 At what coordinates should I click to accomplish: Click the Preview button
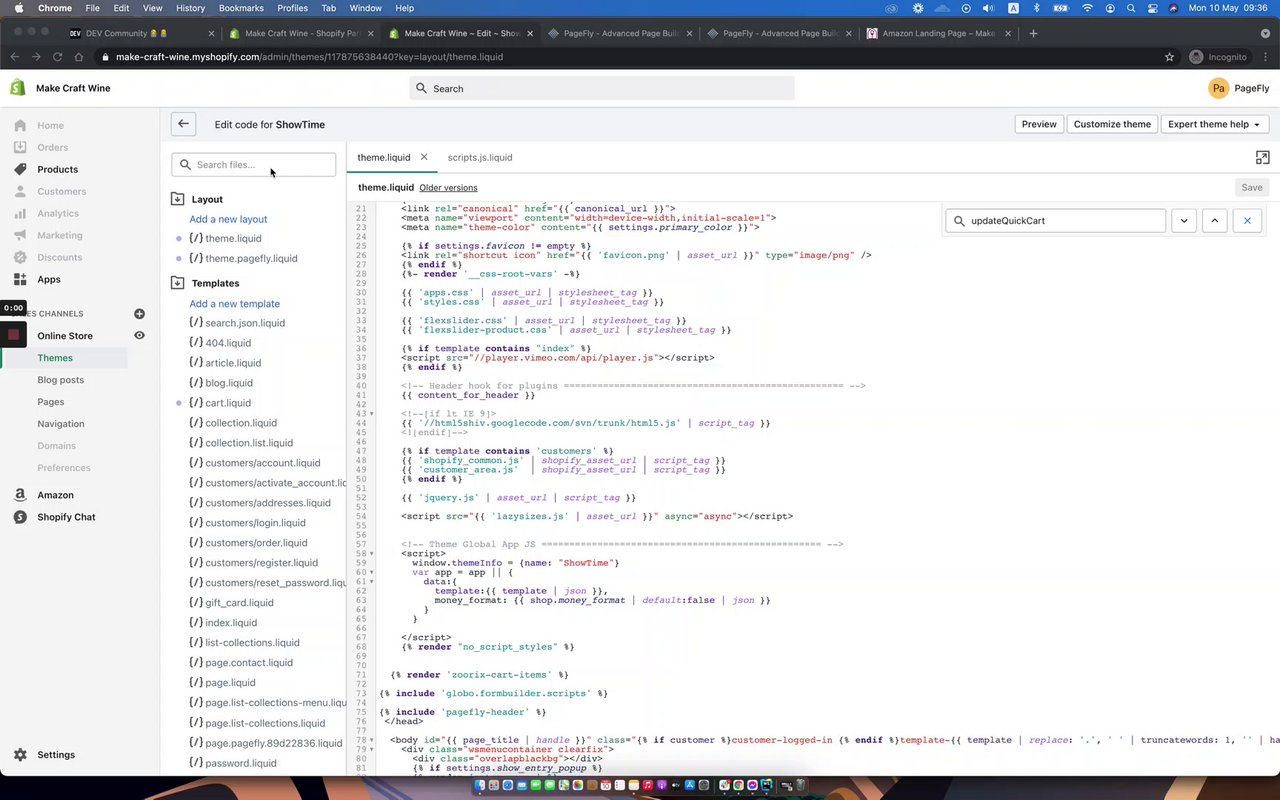pos(1039,124)
